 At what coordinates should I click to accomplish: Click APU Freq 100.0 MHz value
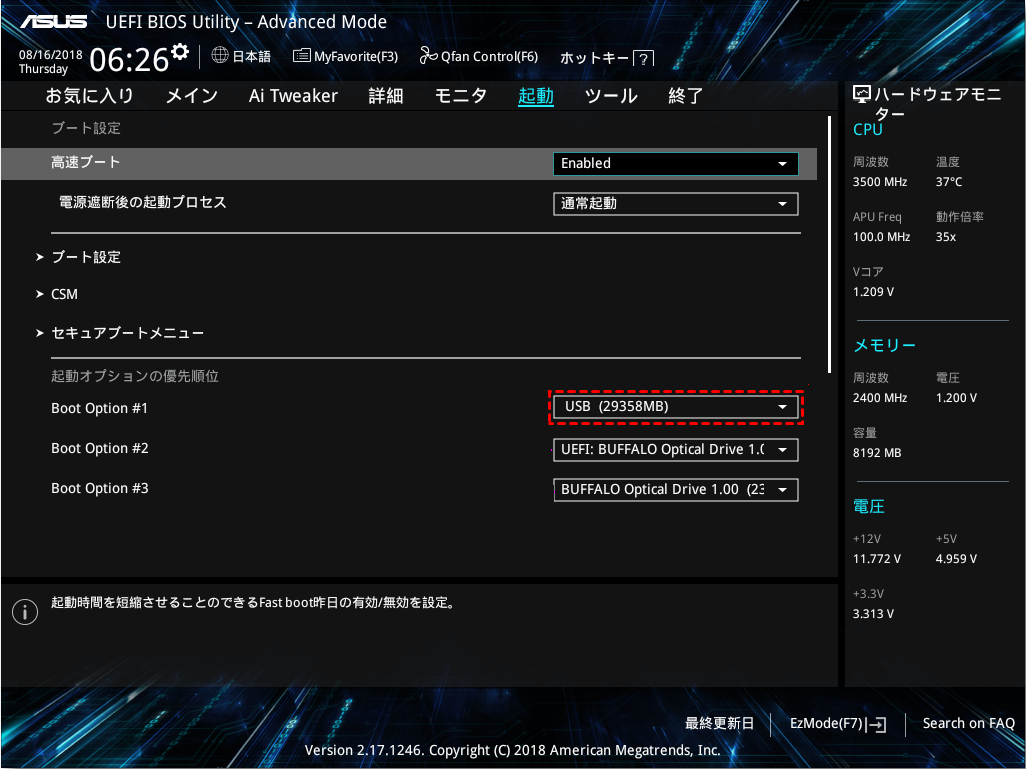[881, 237]
